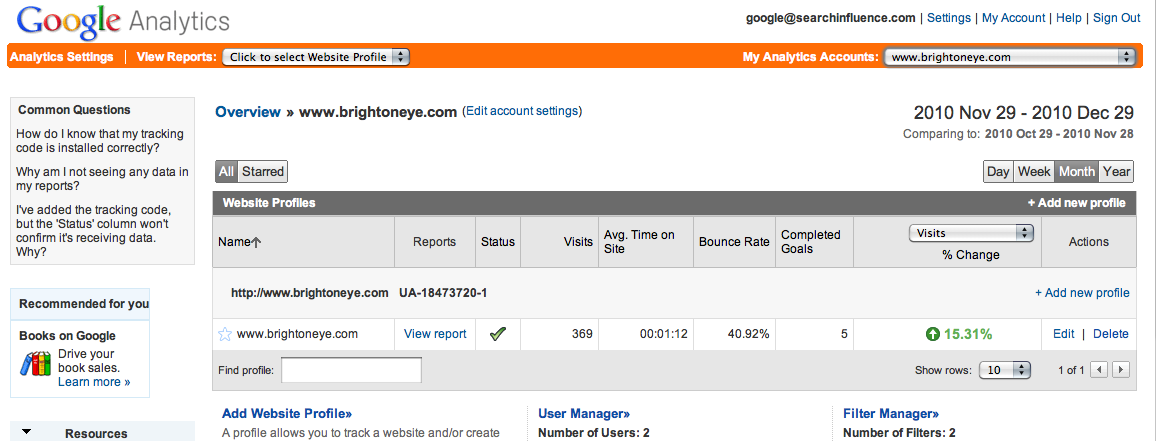Collapse the Resources section triangle

click(27, 432)
